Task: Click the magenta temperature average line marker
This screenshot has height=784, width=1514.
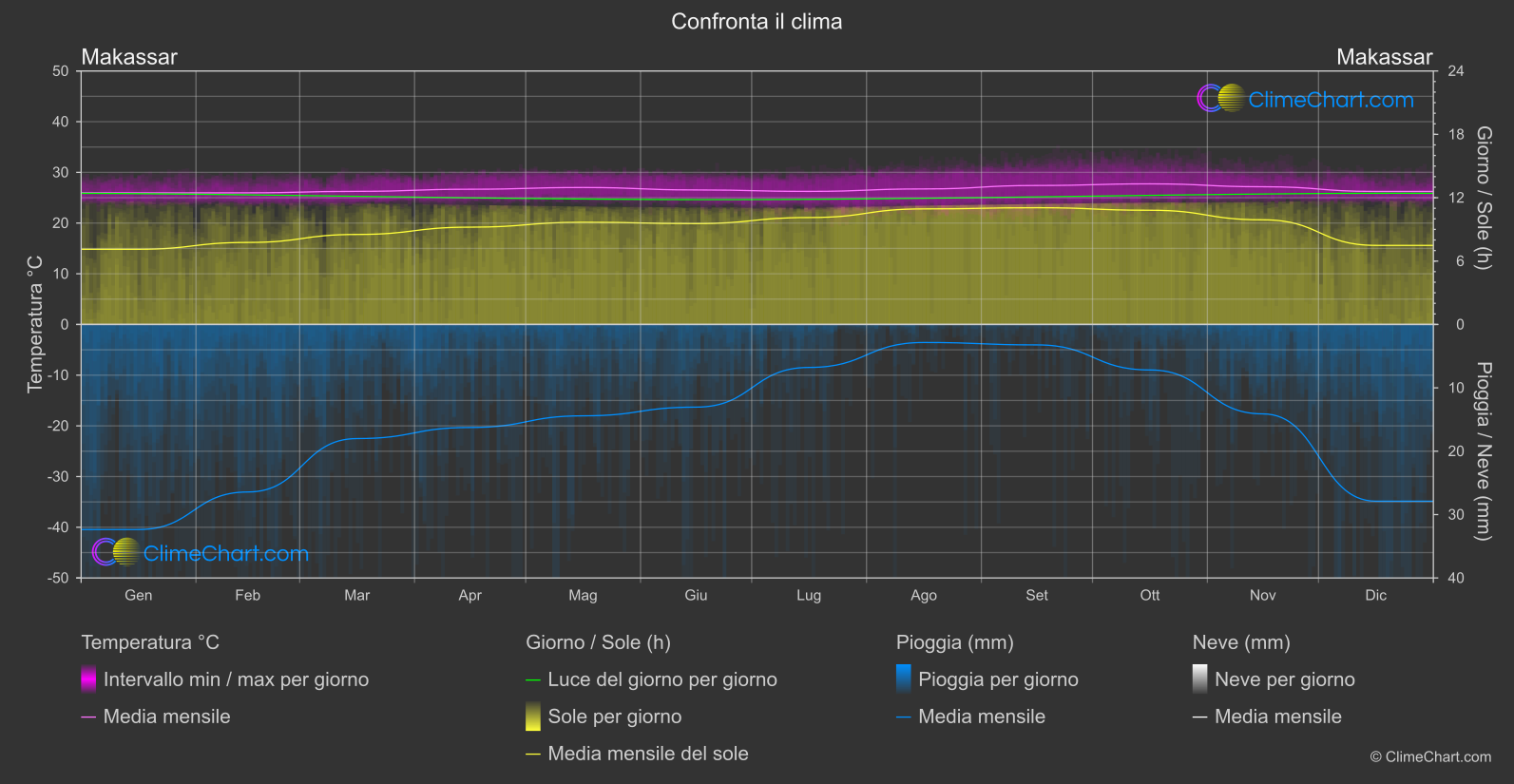Action: tap(88, 717)
